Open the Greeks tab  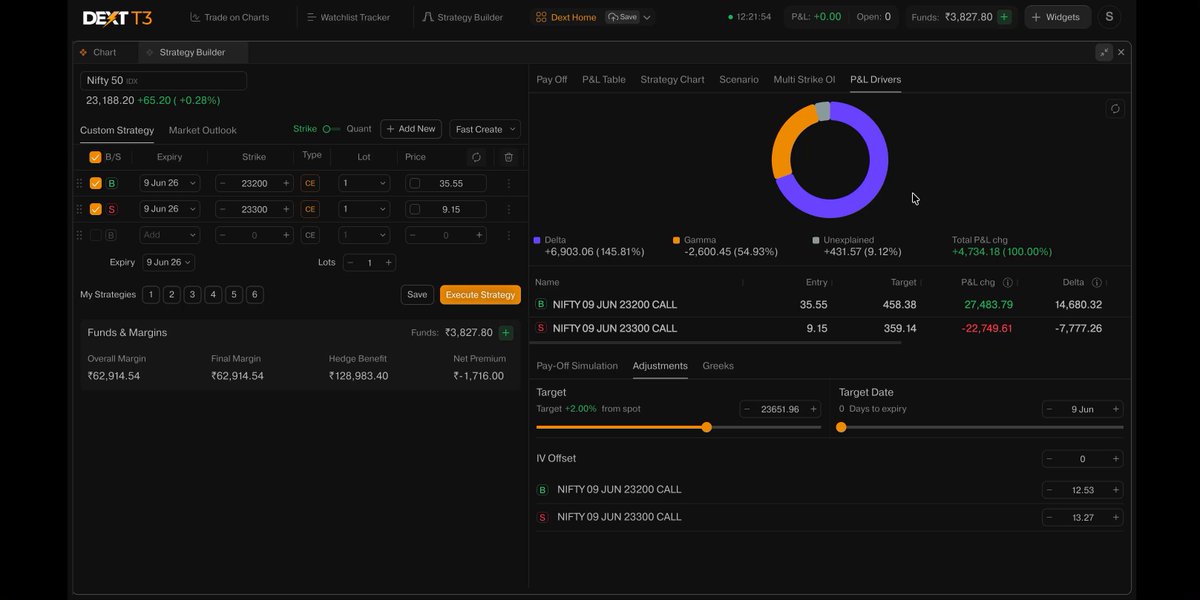tap(718, 366)
